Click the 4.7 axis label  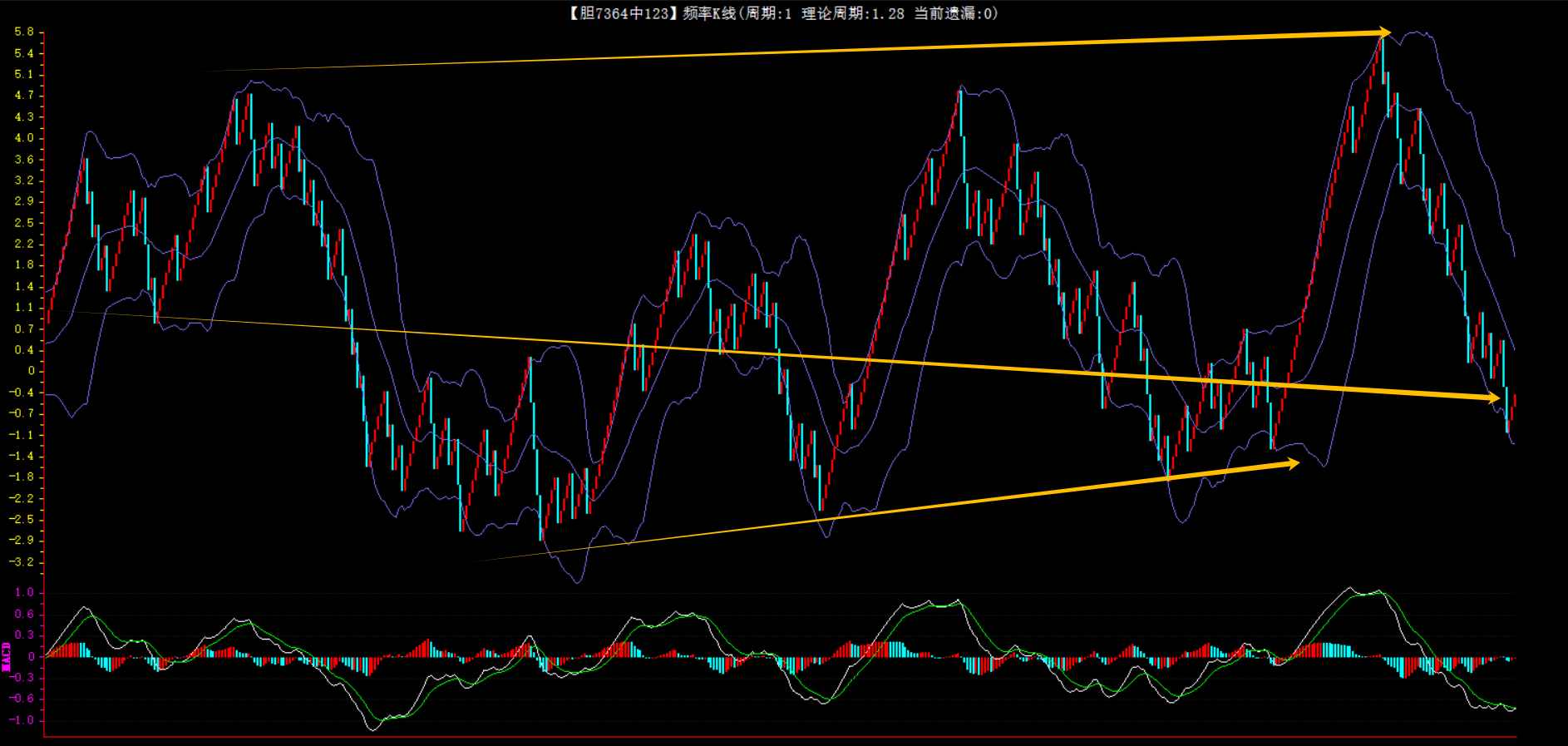tap(24, 96)
